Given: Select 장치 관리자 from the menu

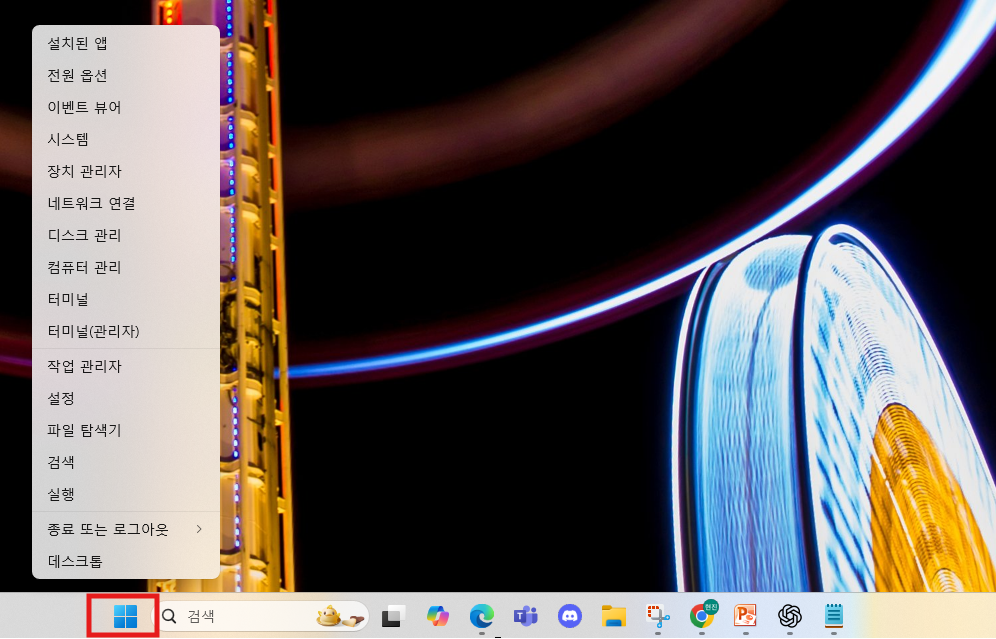Looking at the screenshot, I should (x=85, y=171).
